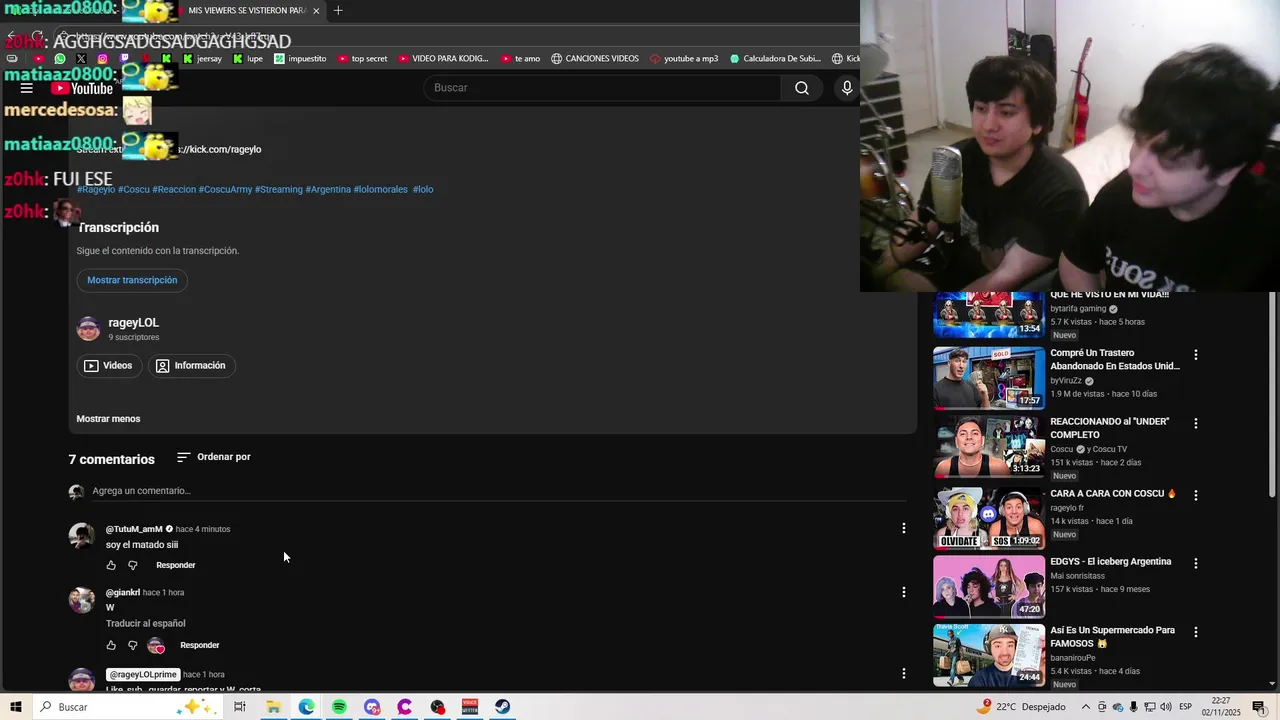Image resolution: width=1280 pixels, height=720 pixels.
Task: Dislike the @giankrl comment
Action: (132, 645)
